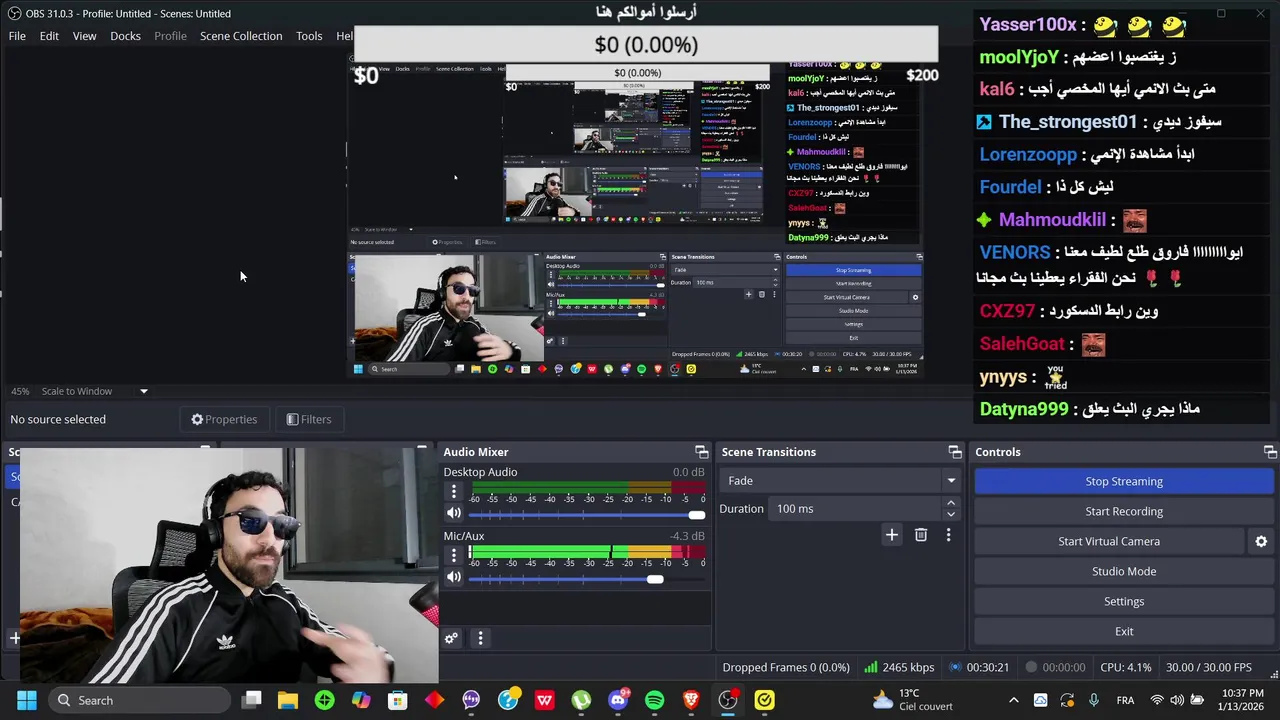Screen dimensions: 1280x720
Task: Open the File menu
Action: [17, 36]
